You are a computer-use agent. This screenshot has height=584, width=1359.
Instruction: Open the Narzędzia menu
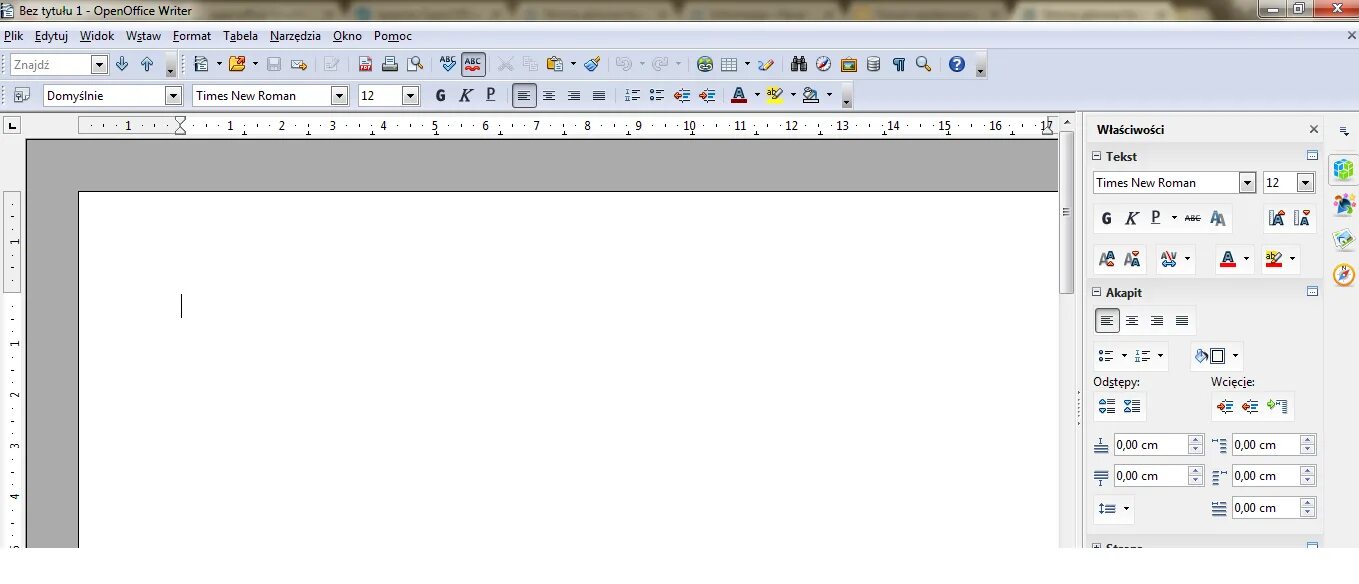point(295,35)
